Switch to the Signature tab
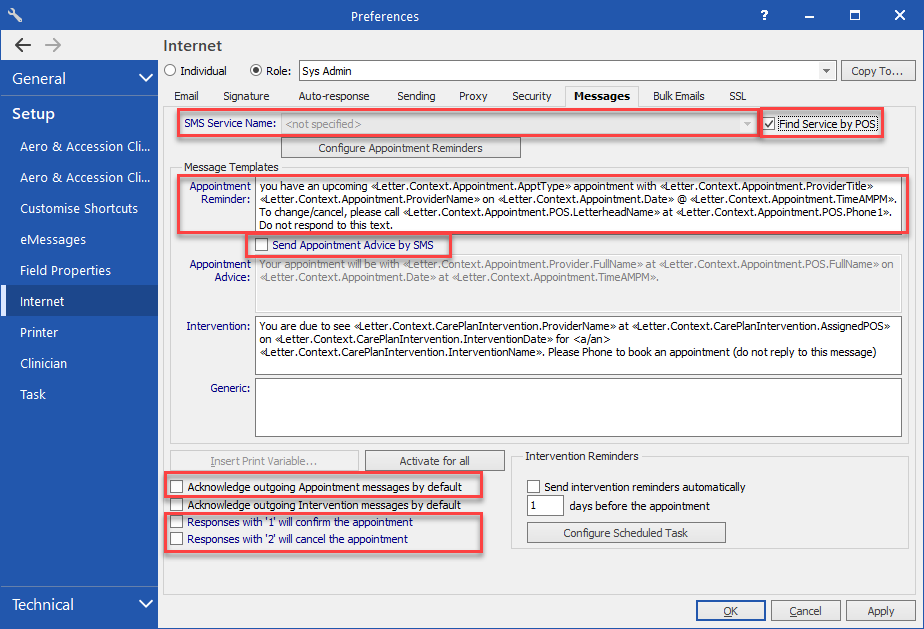The width and height of the screenshot is (924, 629). click(246, 96)
